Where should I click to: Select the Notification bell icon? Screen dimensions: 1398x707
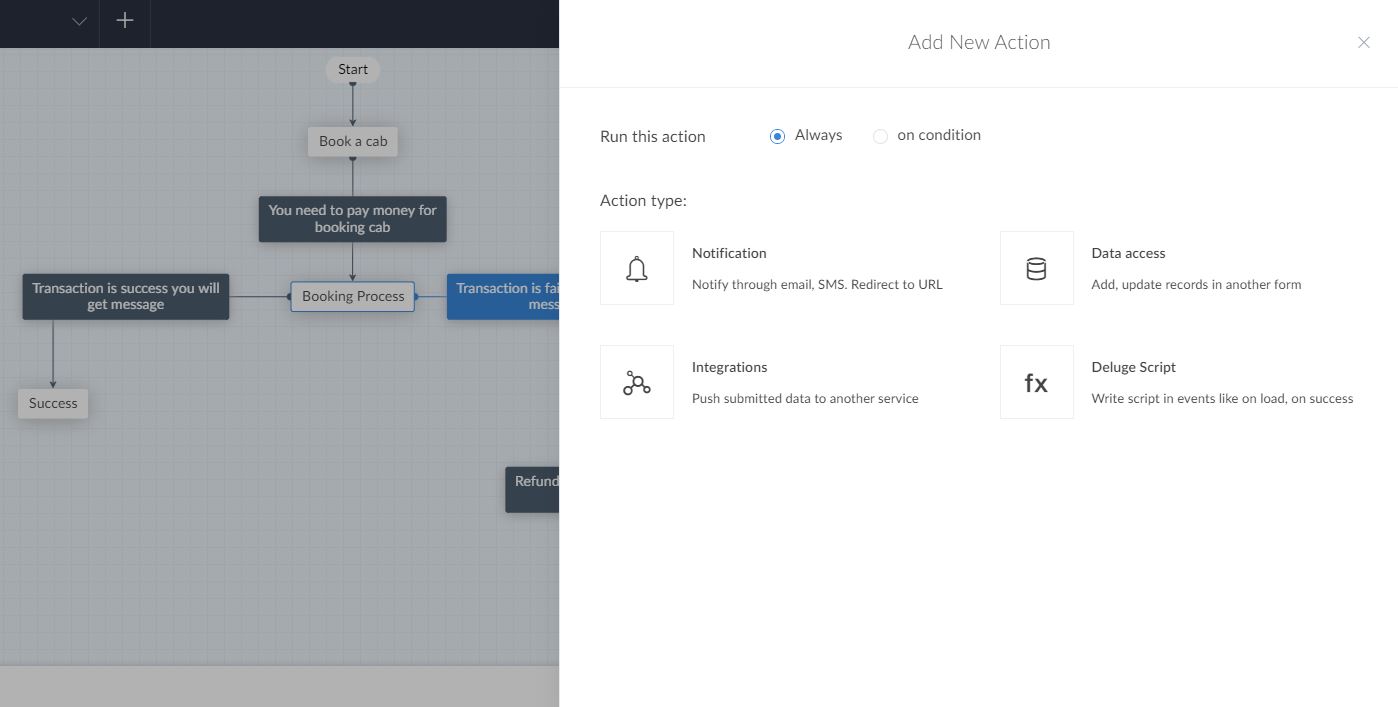636,267
